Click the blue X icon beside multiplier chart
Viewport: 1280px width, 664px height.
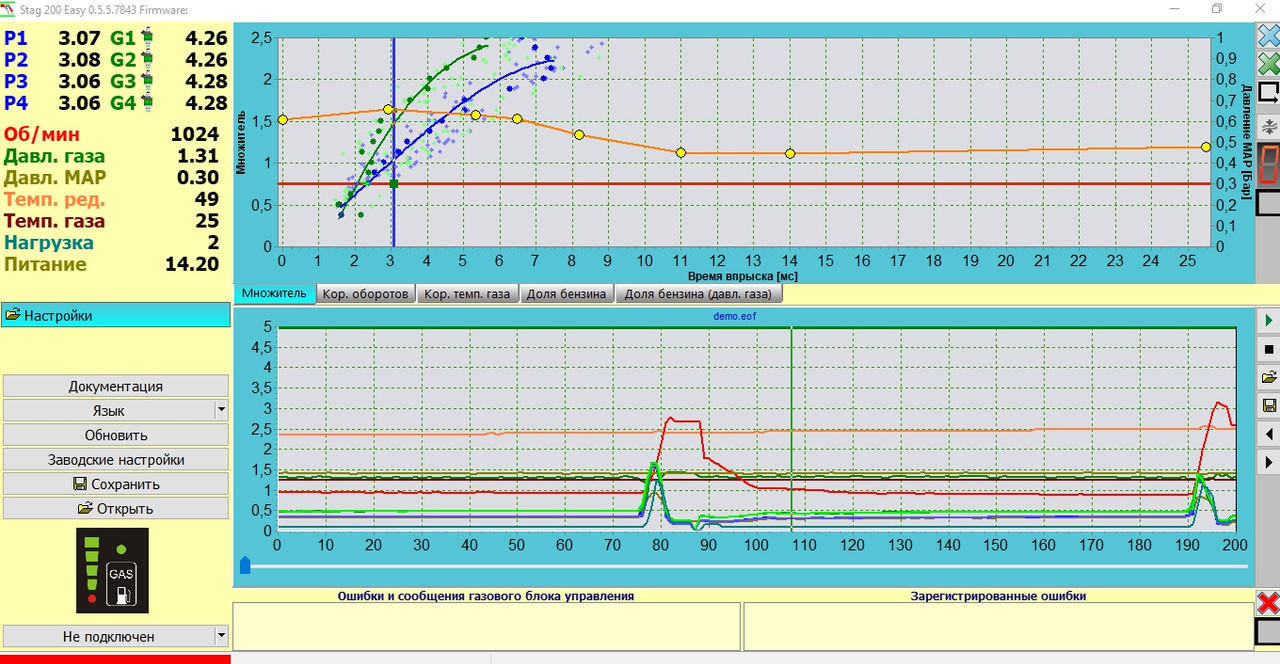click(1268, 38)
